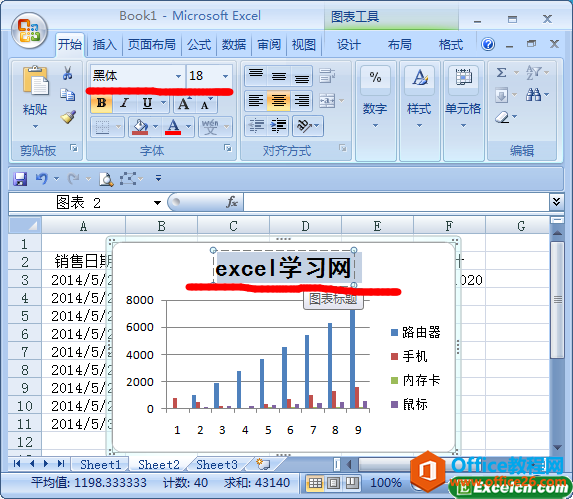
Task: Click the Undo arrow
Action: pyautogui.click(x=41, y=179)
